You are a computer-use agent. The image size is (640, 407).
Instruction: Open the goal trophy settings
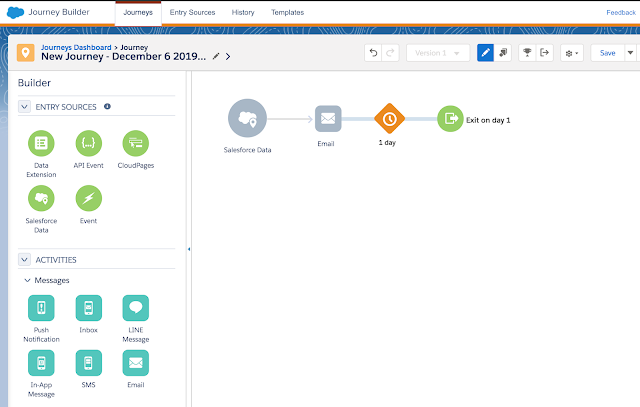click(527, 53)
